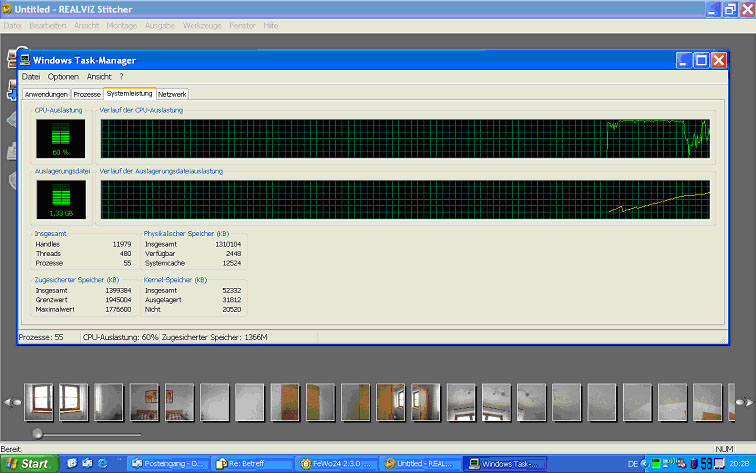Switch to the Netzwerk tab
This screenshot has width=756, height=473.
click(x=172, y=94)
